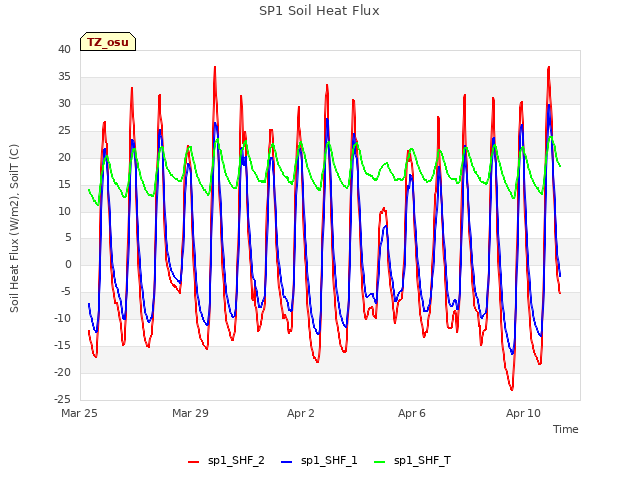Click the 10 y-axis tick label
The width and height of the screenshot is (640, 480).
coord(64,211)
